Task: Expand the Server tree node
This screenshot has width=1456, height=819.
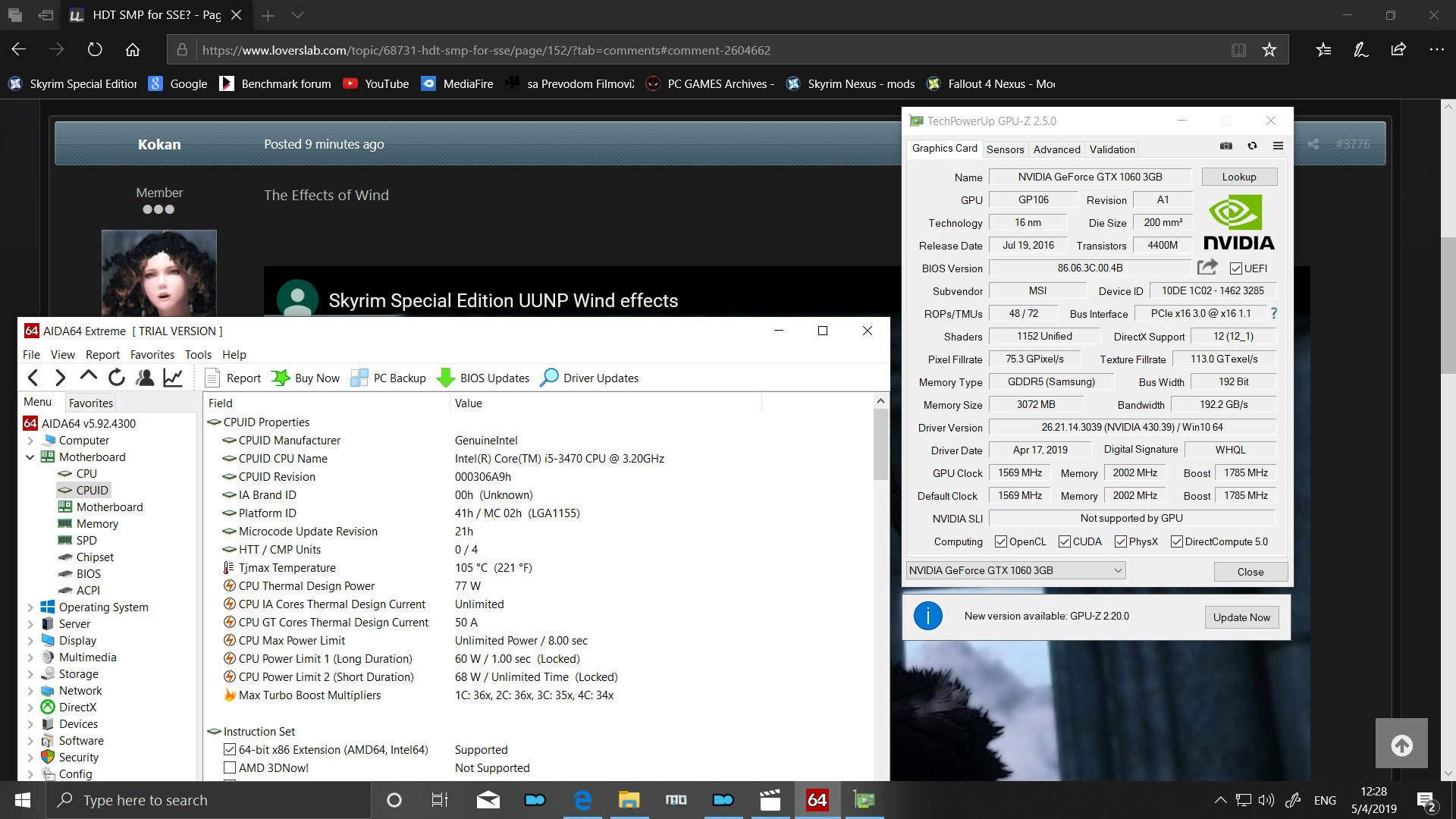Action: coord(30,624)
